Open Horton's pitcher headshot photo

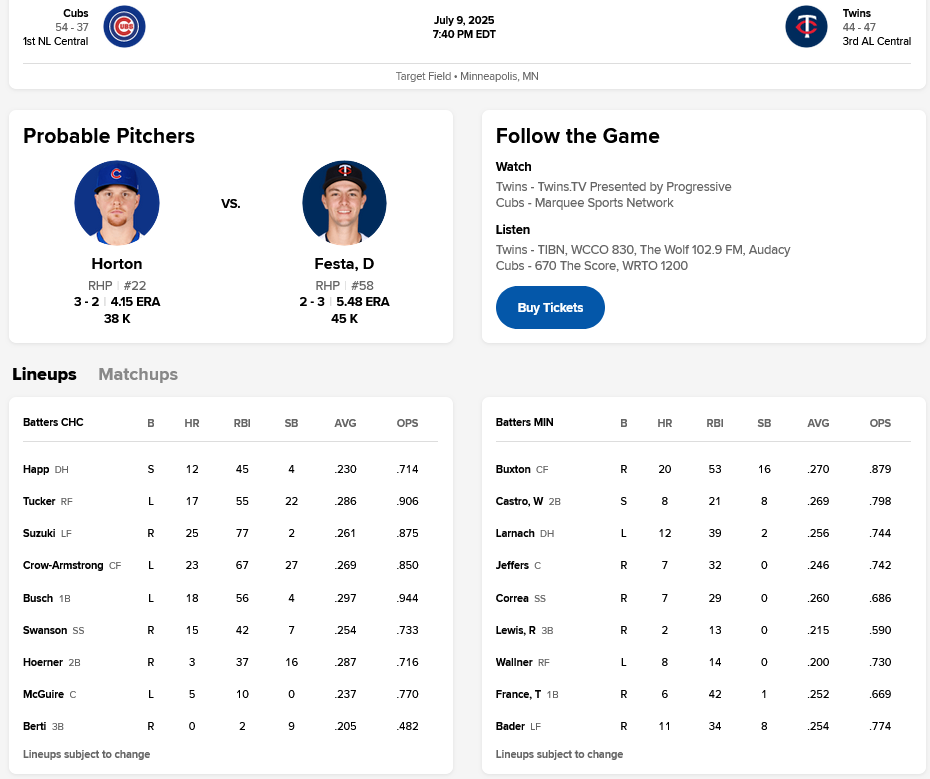pyautogui.click(x=117, y=203)
